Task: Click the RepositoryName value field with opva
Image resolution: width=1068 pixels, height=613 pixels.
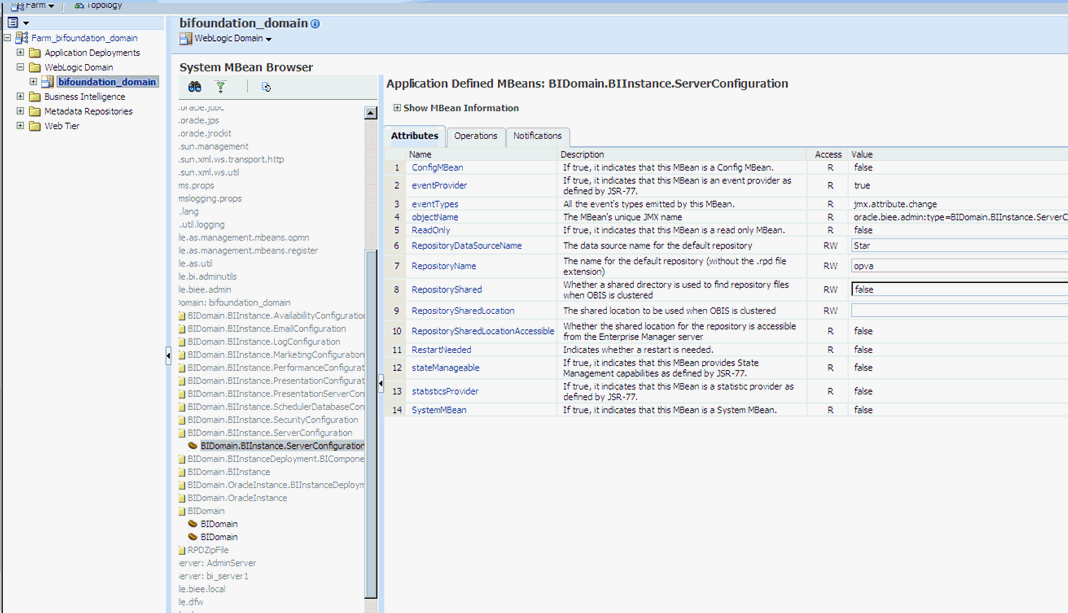Action: coord(959,266)
